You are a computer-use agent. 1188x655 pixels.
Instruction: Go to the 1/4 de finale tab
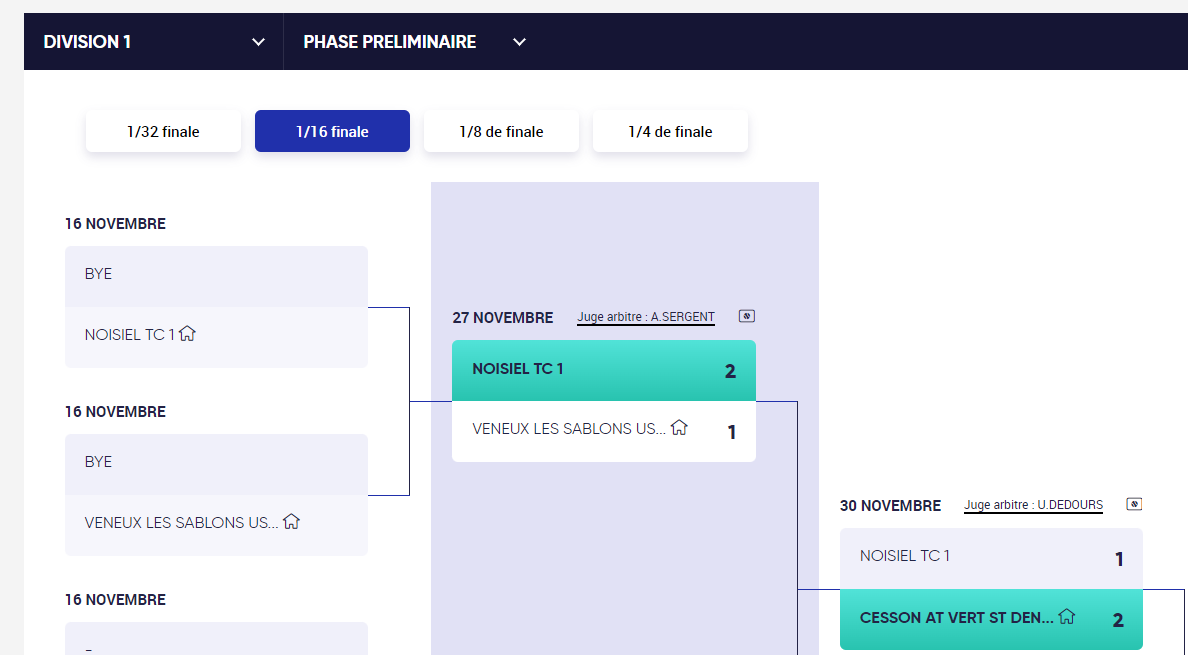pos(671,131)
